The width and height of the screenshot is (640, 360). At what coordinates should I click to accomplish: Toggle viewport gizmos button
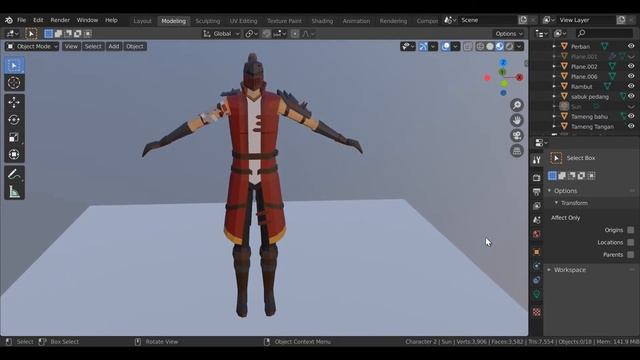tap(423, 47)
